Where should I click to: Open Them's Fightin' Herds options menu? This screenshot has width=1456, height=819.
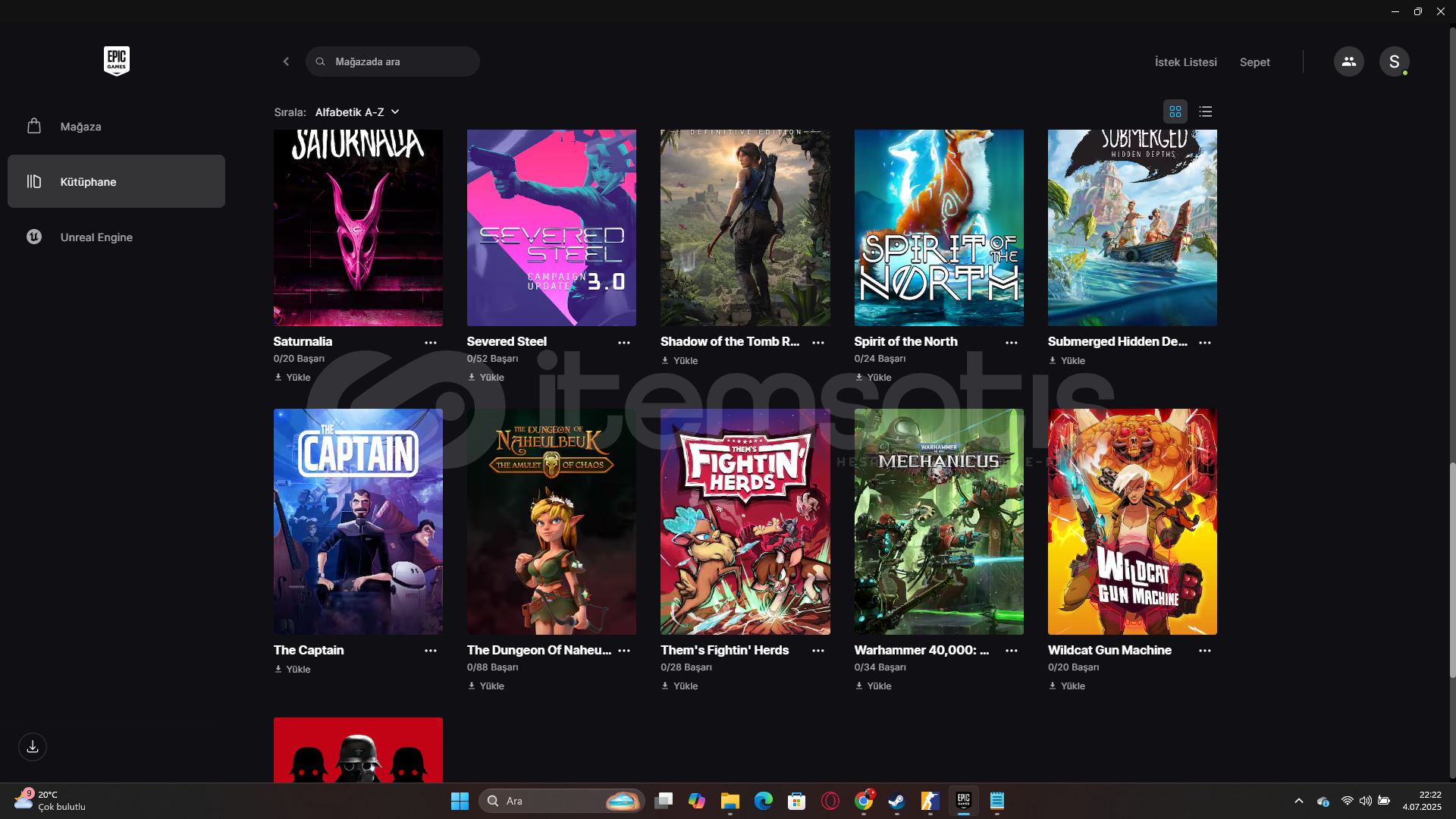point(818,651)
